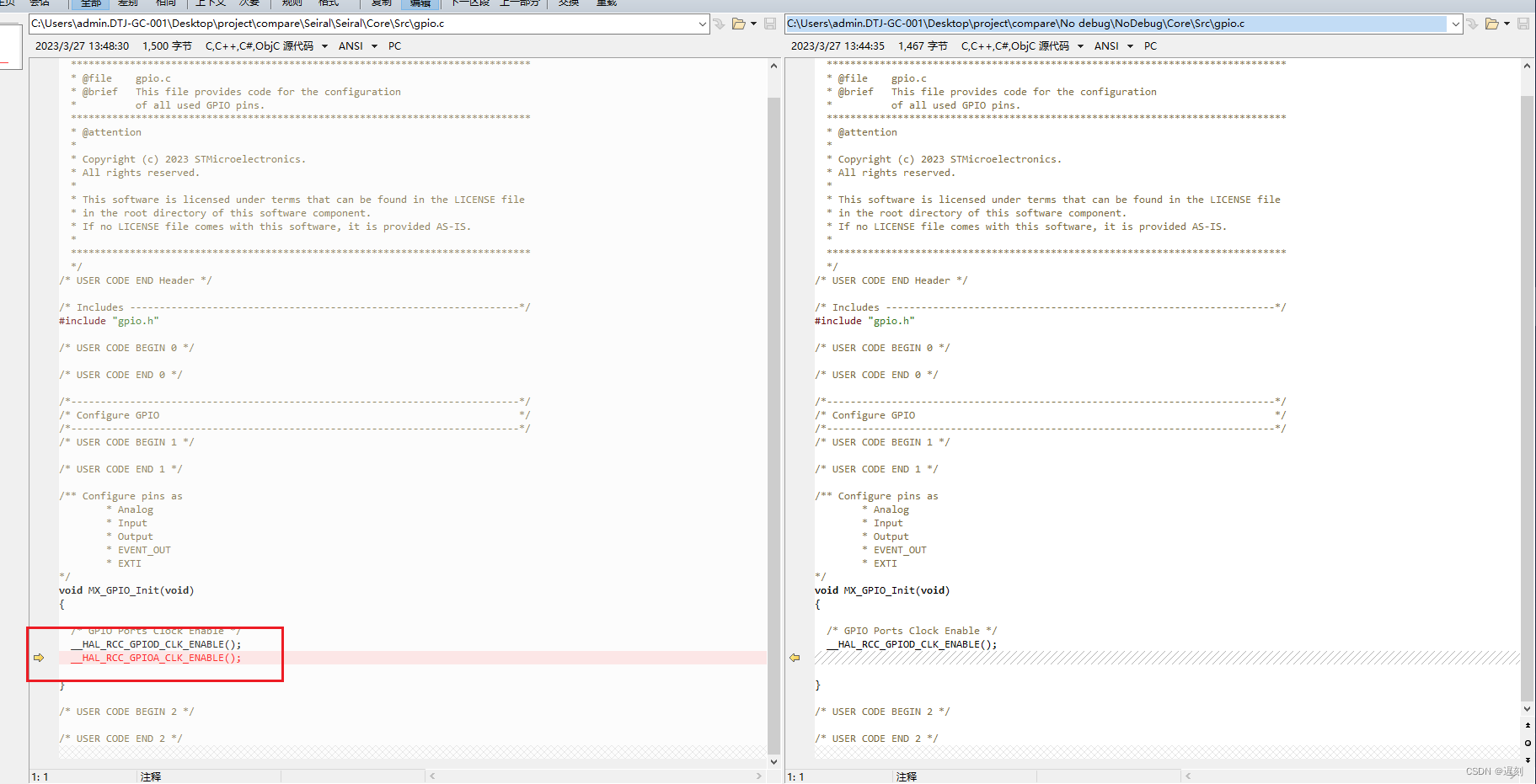The width and height of the screenshot is (1536, 784).
Task: Click left status bar '注释' label
Action: pos(151,776)
